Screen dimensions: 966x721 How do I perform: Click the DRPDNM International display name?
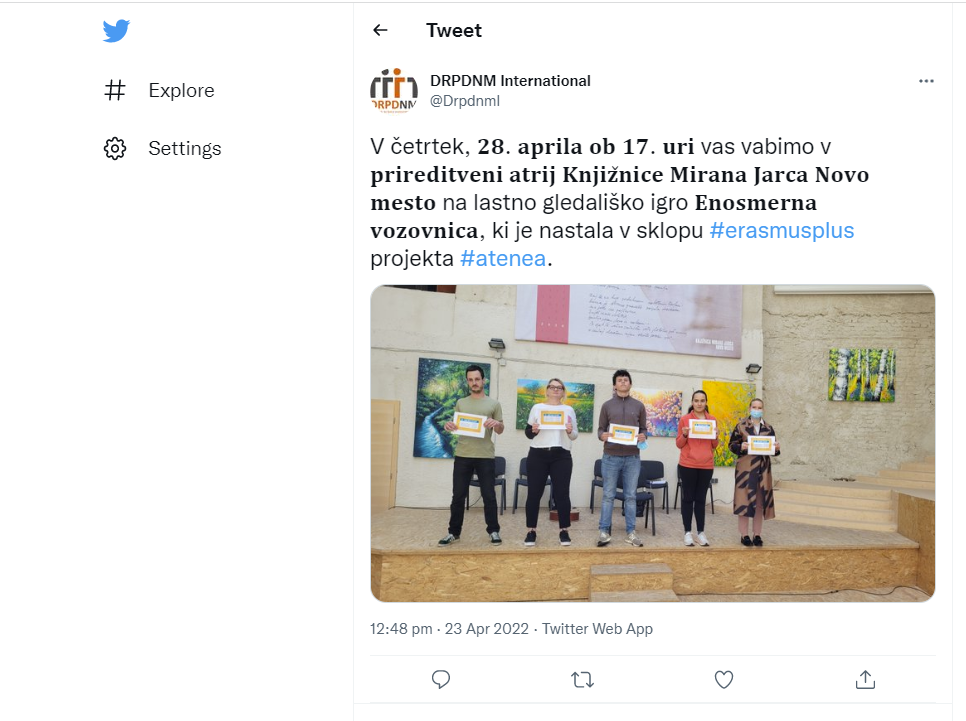[x=510, y=81]
